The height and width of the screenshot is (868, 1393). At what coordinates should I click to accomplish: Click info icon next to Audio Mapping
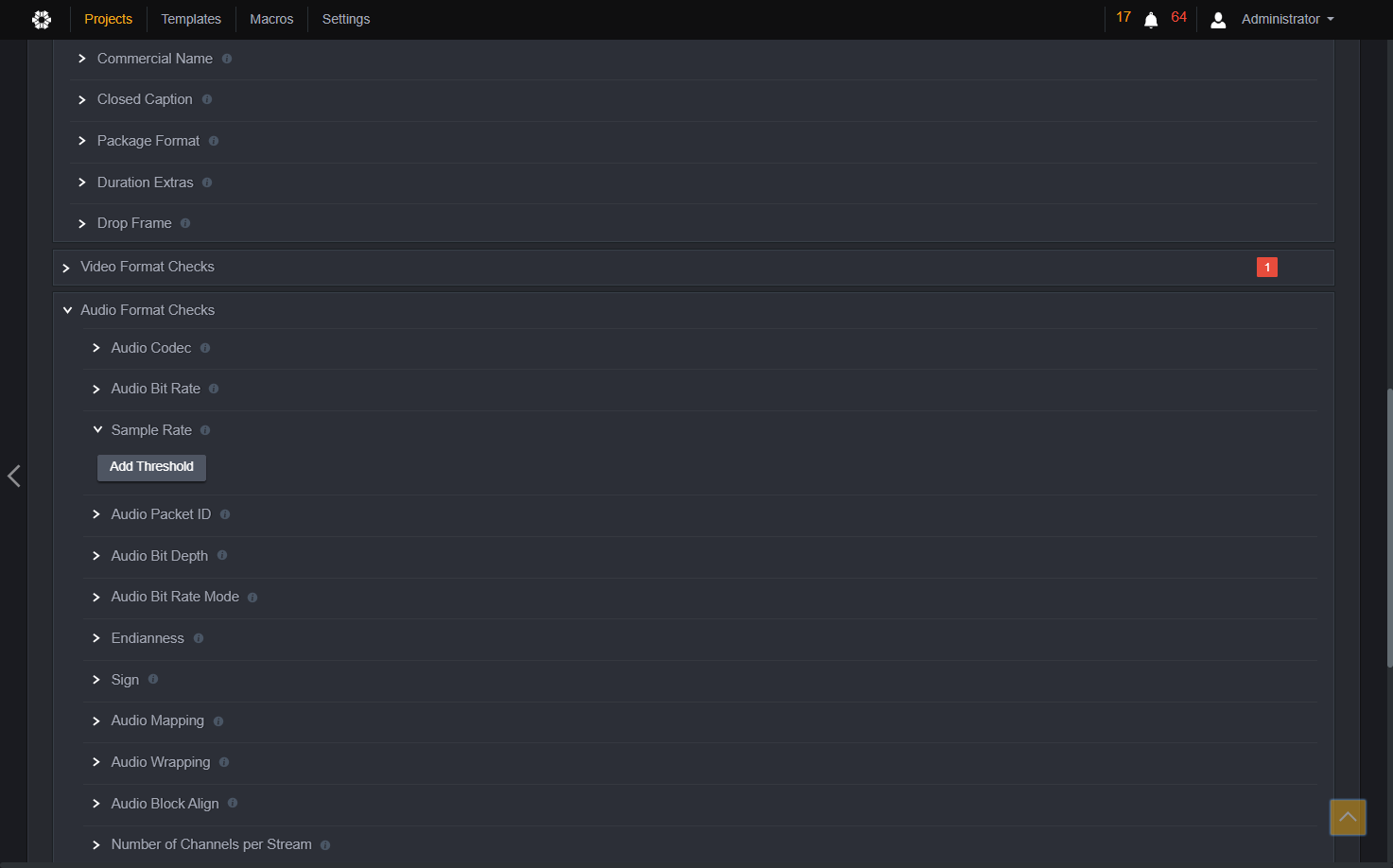218,721
